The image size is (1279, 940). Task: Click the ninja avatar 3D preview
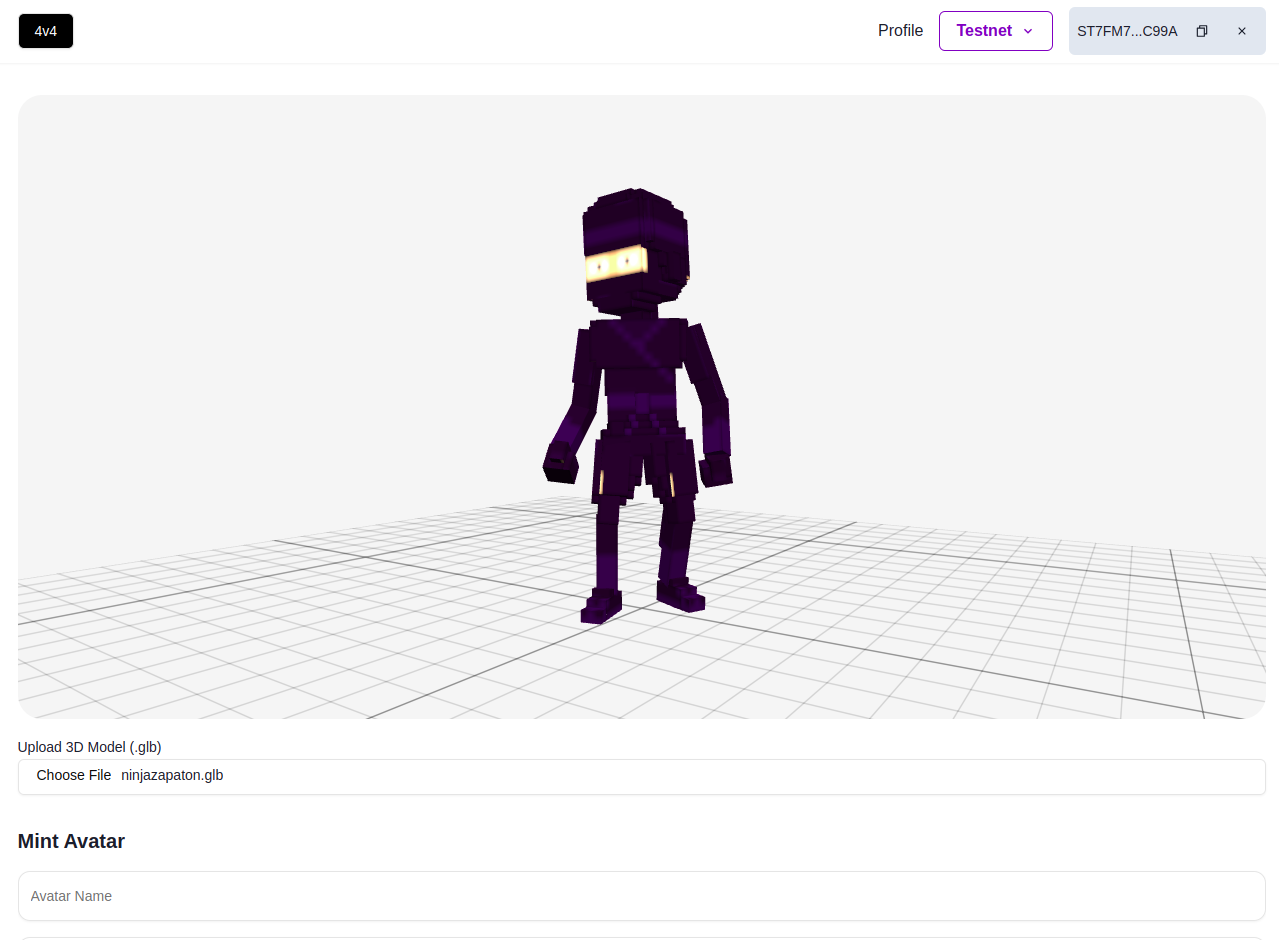click(642, 407)
